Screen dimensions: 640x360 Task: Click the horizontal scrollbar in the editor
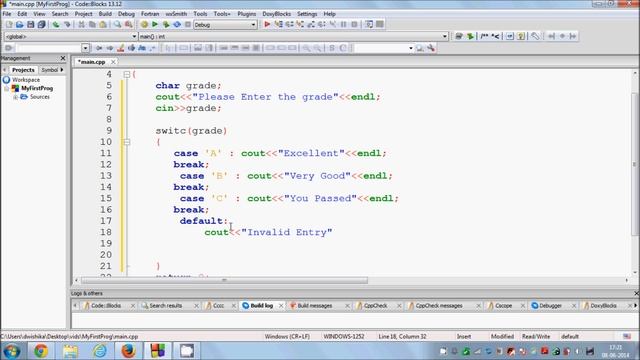(224, 280)
